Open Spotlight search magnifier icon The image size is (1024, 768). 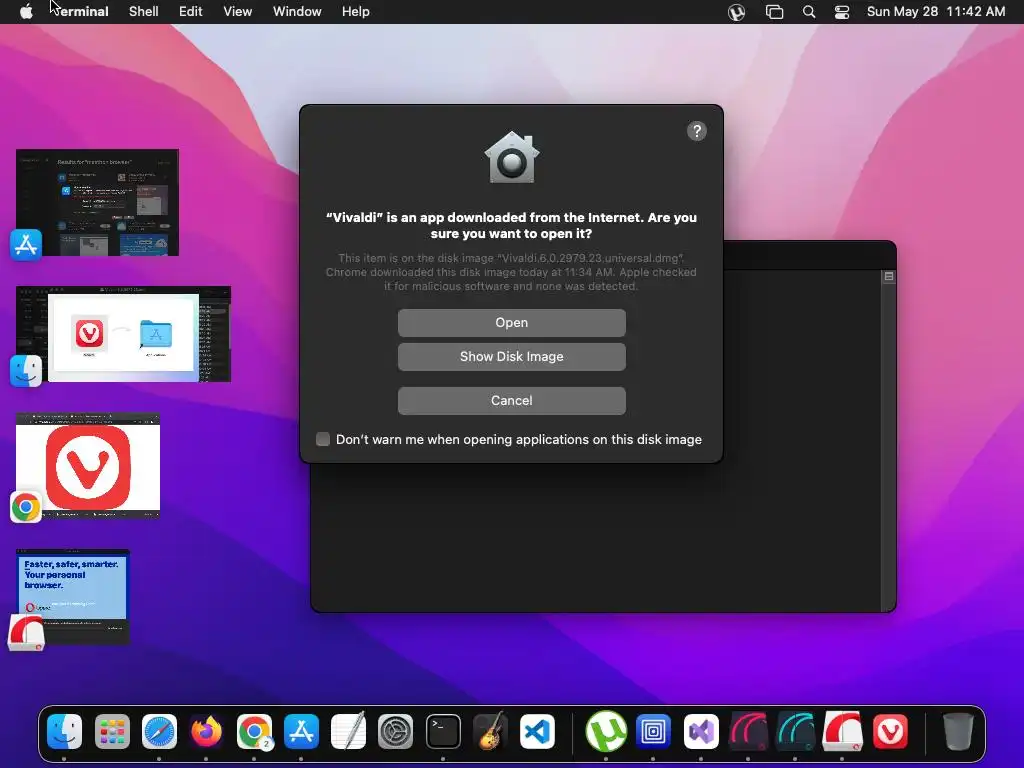[808, 12]
